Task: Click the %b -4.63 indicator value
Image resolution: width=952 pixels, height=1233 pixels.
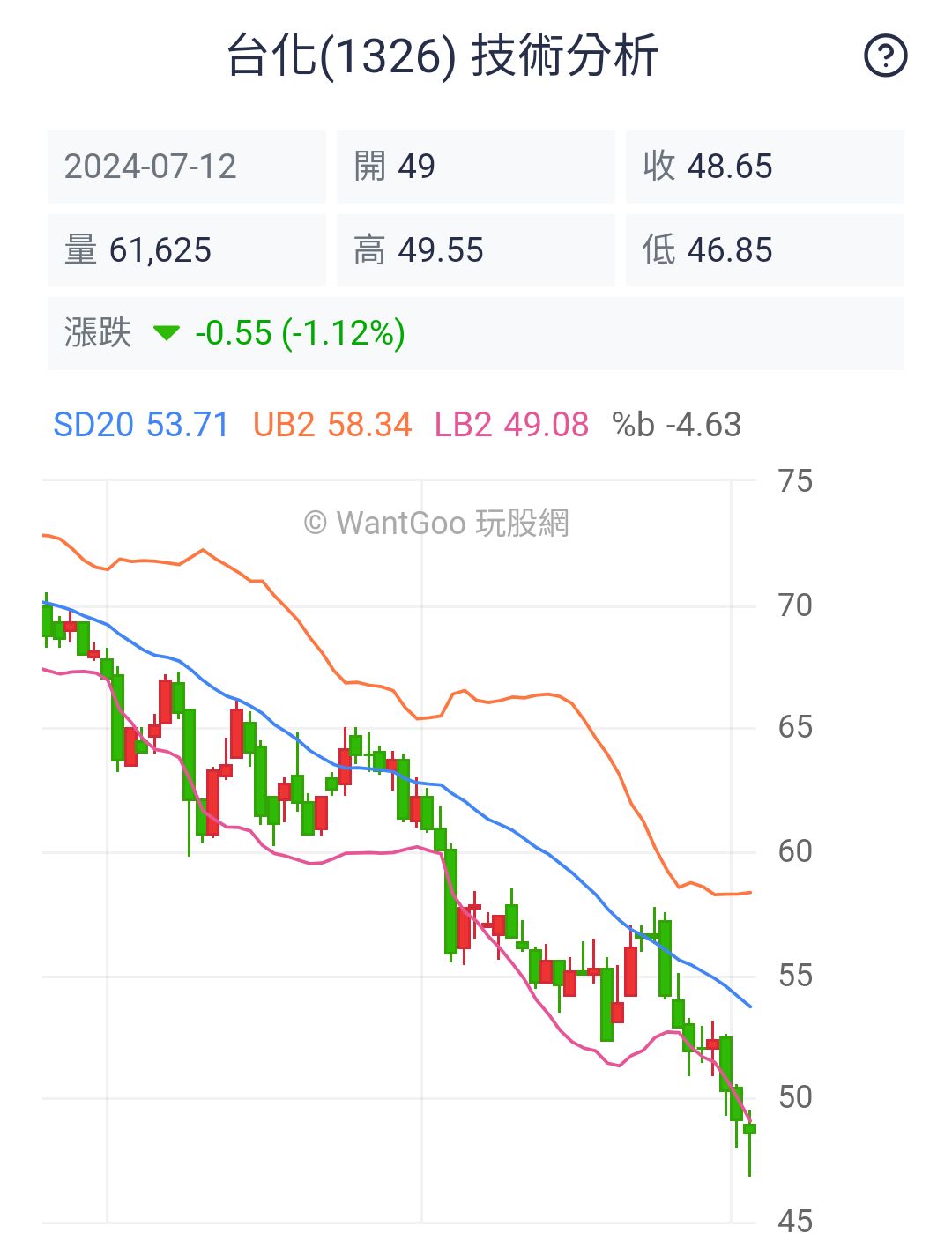Action: pyautogui.click(x=676, y=425)
